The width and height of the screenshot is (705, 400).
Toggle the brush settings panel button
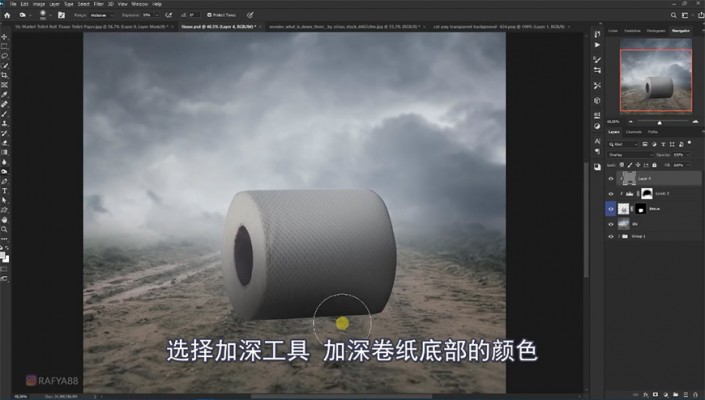point(61,15)
